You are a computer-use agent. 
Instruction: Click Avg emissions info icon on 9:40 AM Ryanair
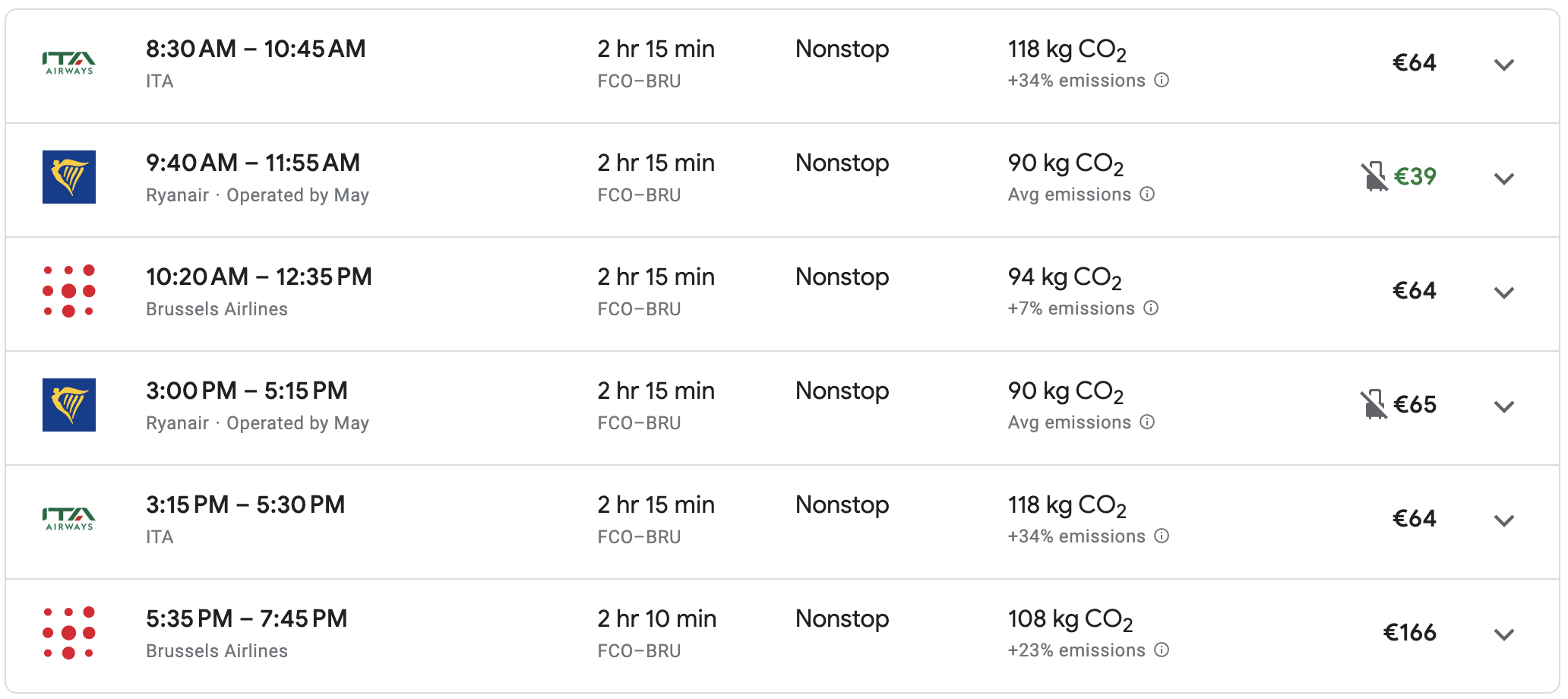click(1147, 194)
